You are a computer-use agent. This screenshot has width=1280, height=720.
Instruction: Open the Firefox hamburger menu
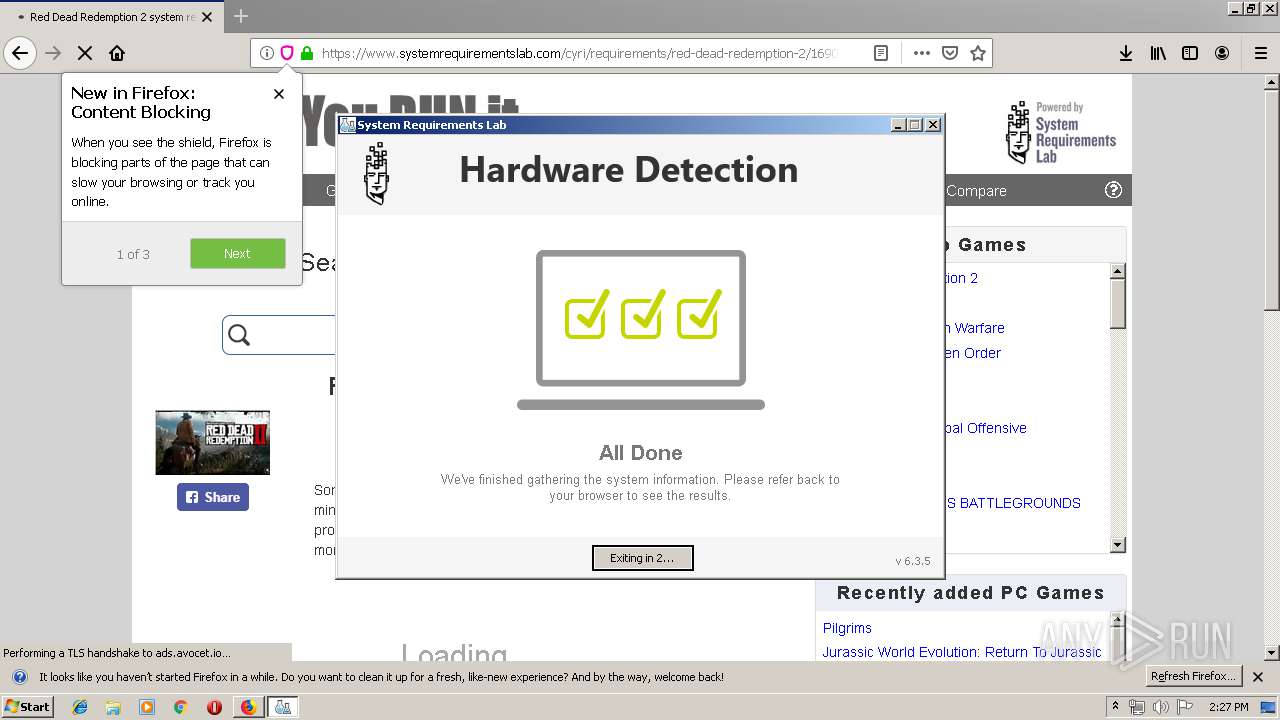pyautogui.click(x=1261, y=53)
